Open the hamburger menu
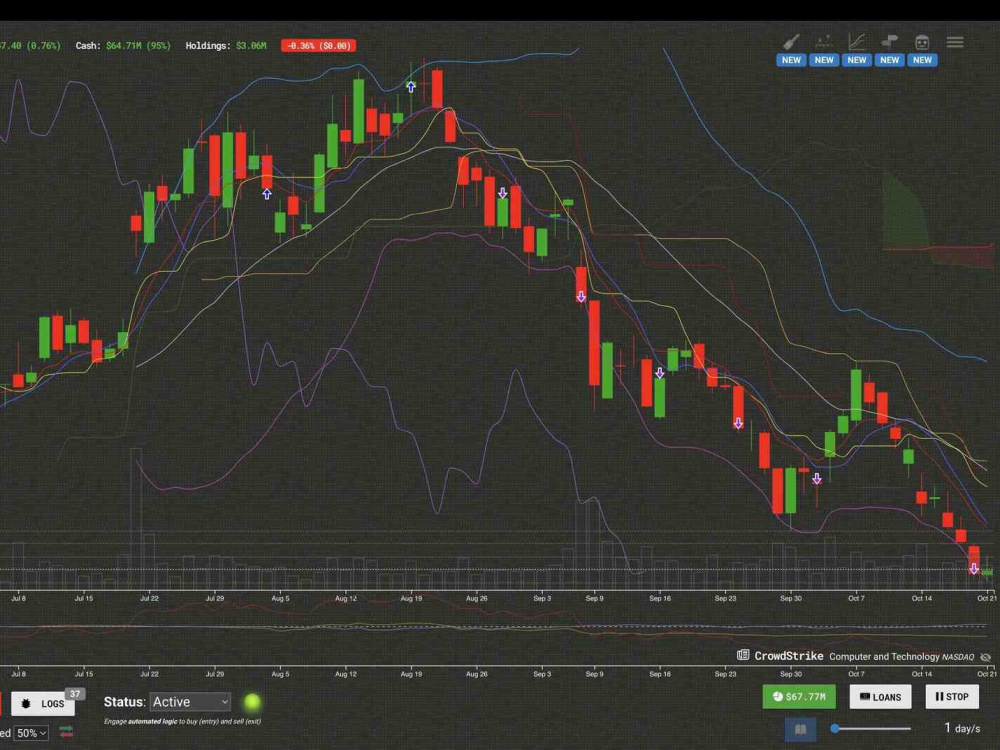Screen dimensions: 1000x750 click(x=955, y=42)
